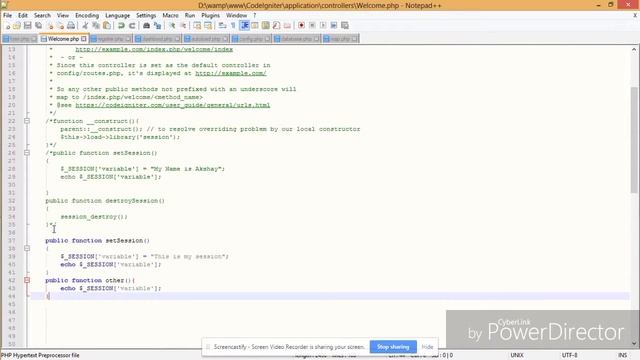Click the UTF-8 encoding status field
Image resolution: width=640 pixels, height=360 pixels.
point(569,355)
